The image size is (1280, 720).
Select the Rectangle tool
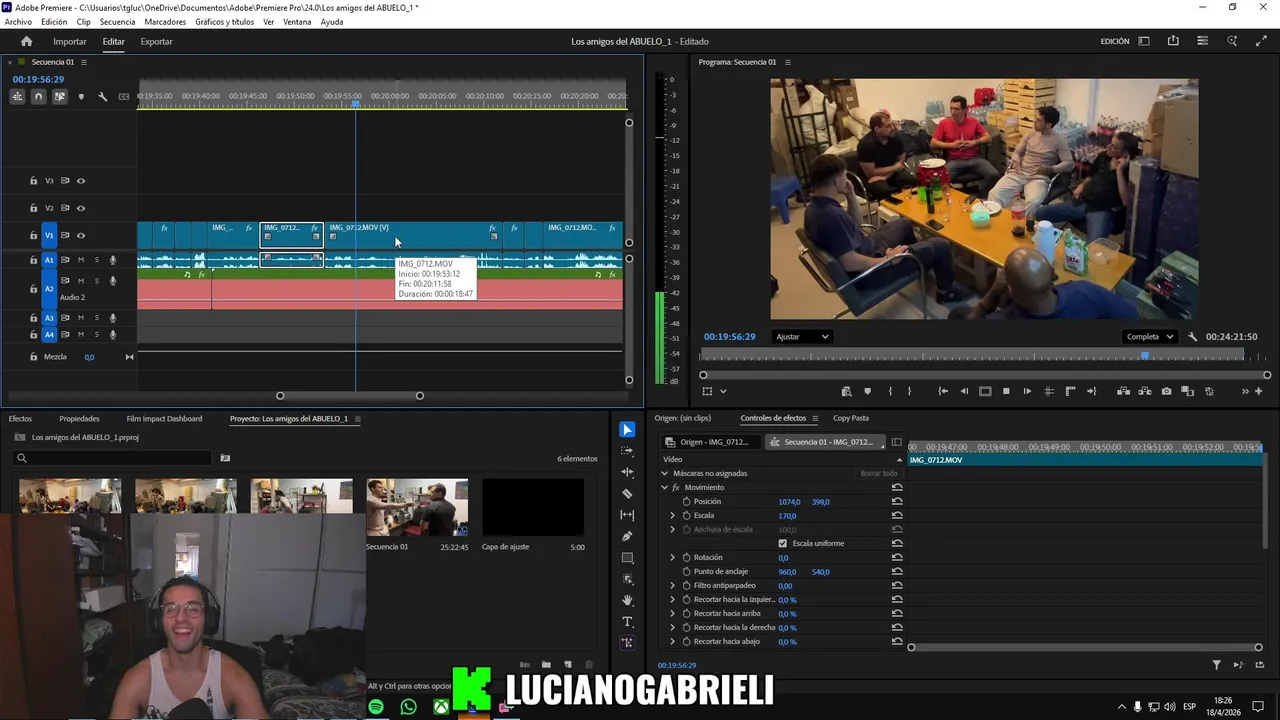click(627, 558)
